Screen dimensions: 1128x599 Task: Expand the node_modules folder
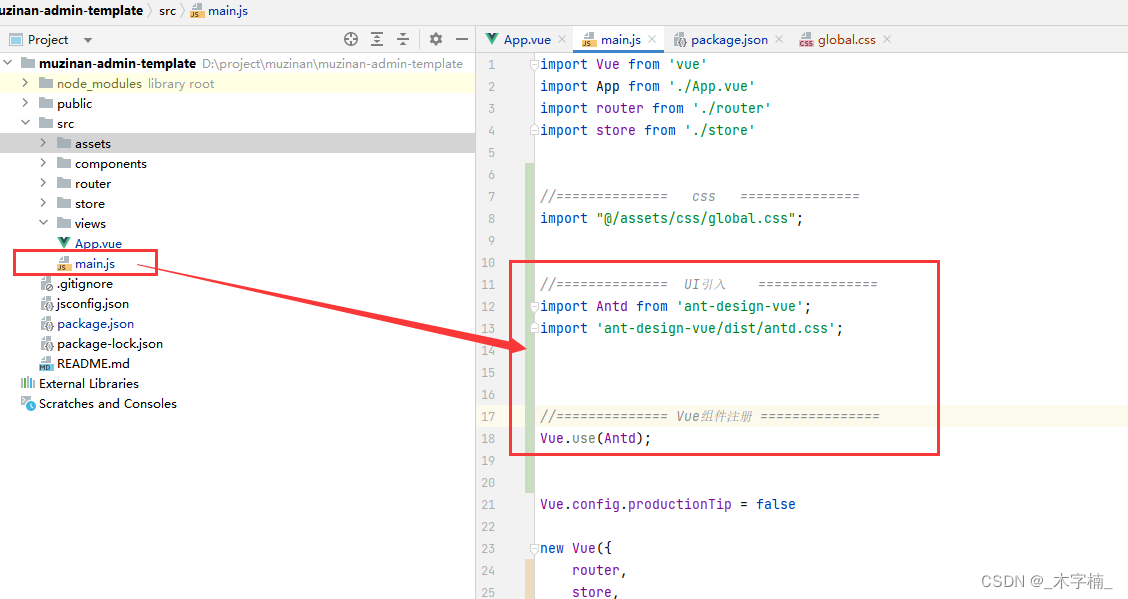click(x=25, y=83)
